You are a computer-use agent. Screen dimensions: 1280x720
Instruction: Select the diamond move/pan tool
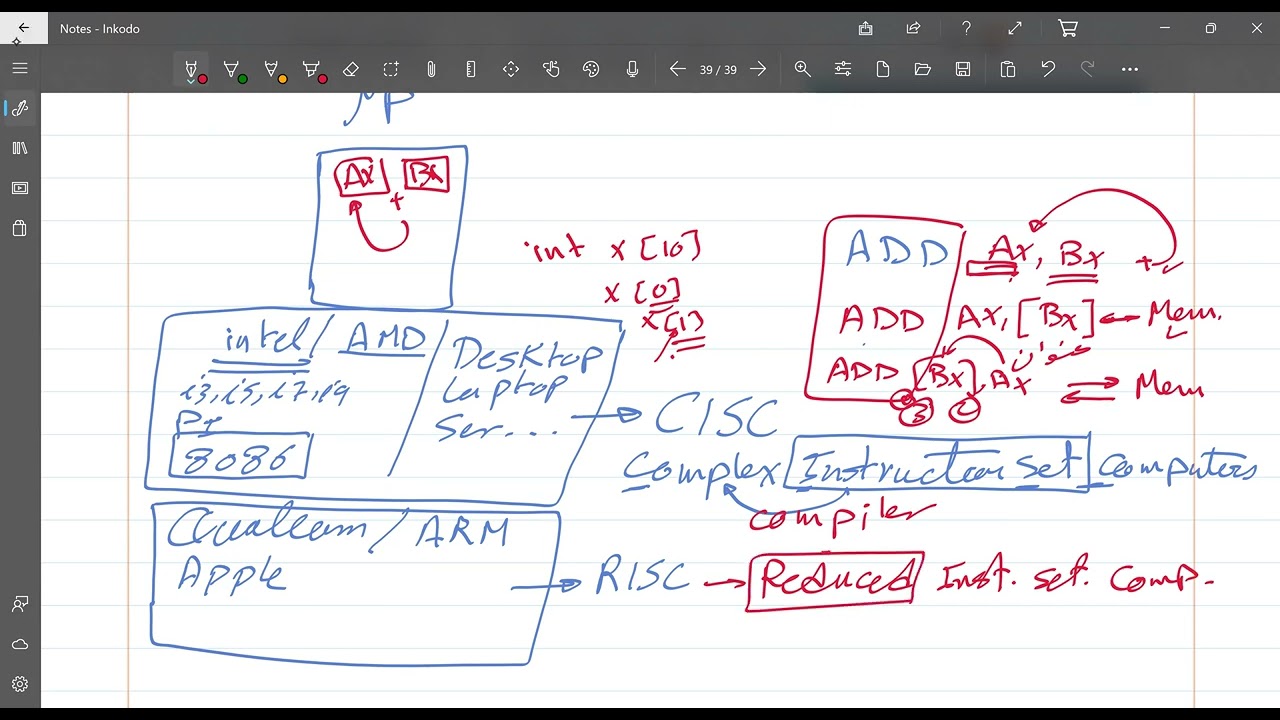click(511, 69)
